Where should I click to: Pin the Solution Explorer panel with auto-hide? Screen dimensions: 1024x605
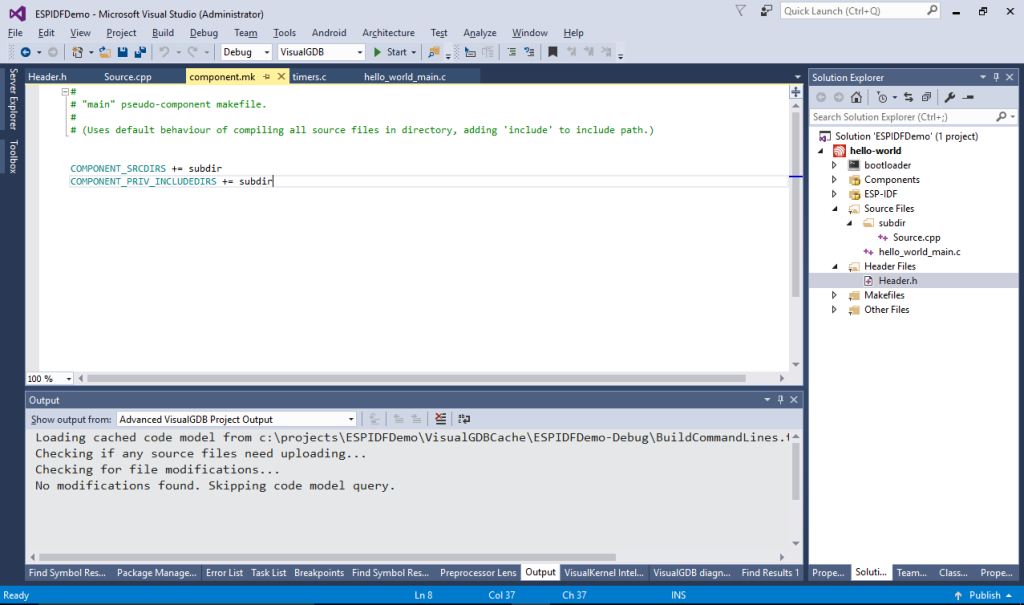coord(996,77)
